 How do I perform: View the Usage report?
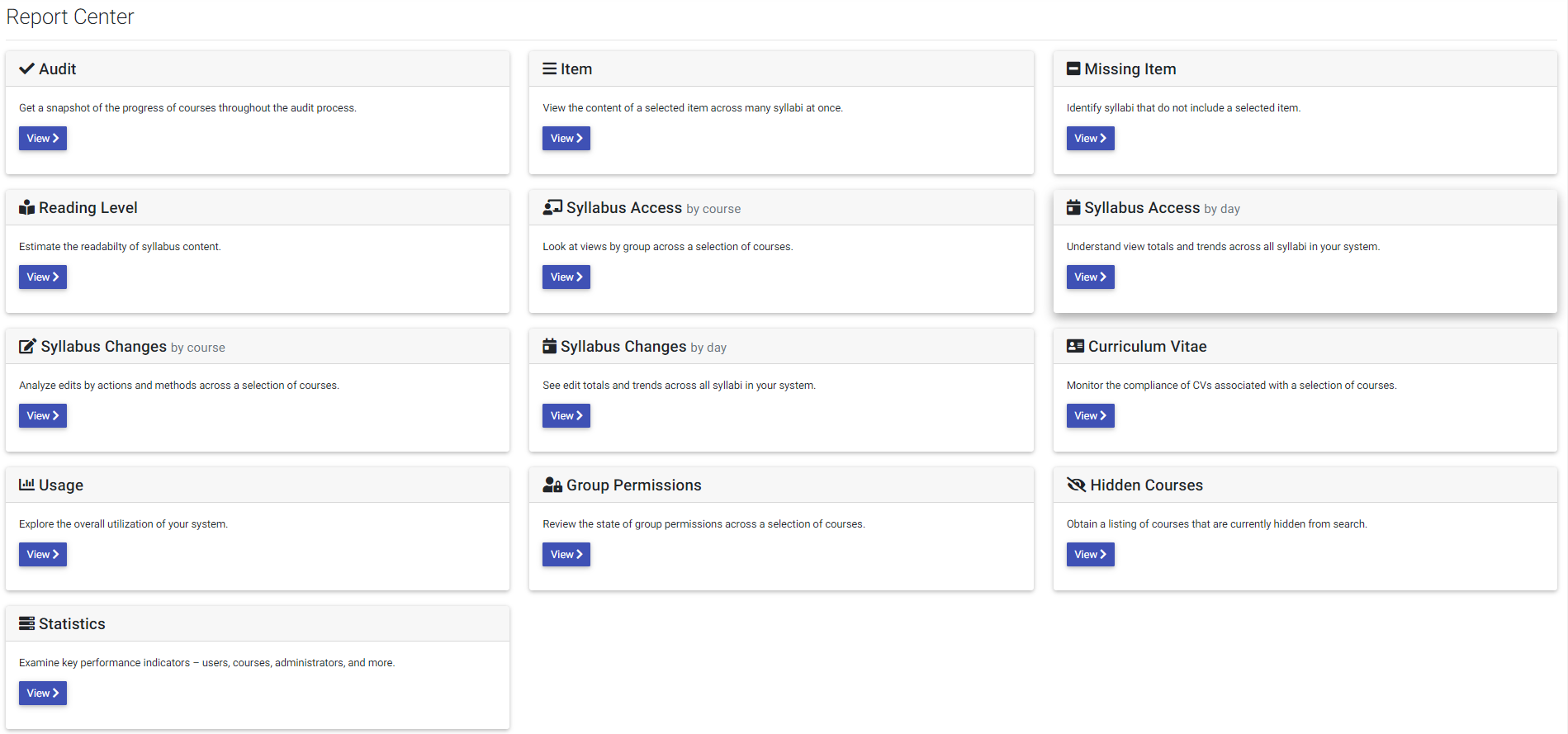[x=43, y=554]
